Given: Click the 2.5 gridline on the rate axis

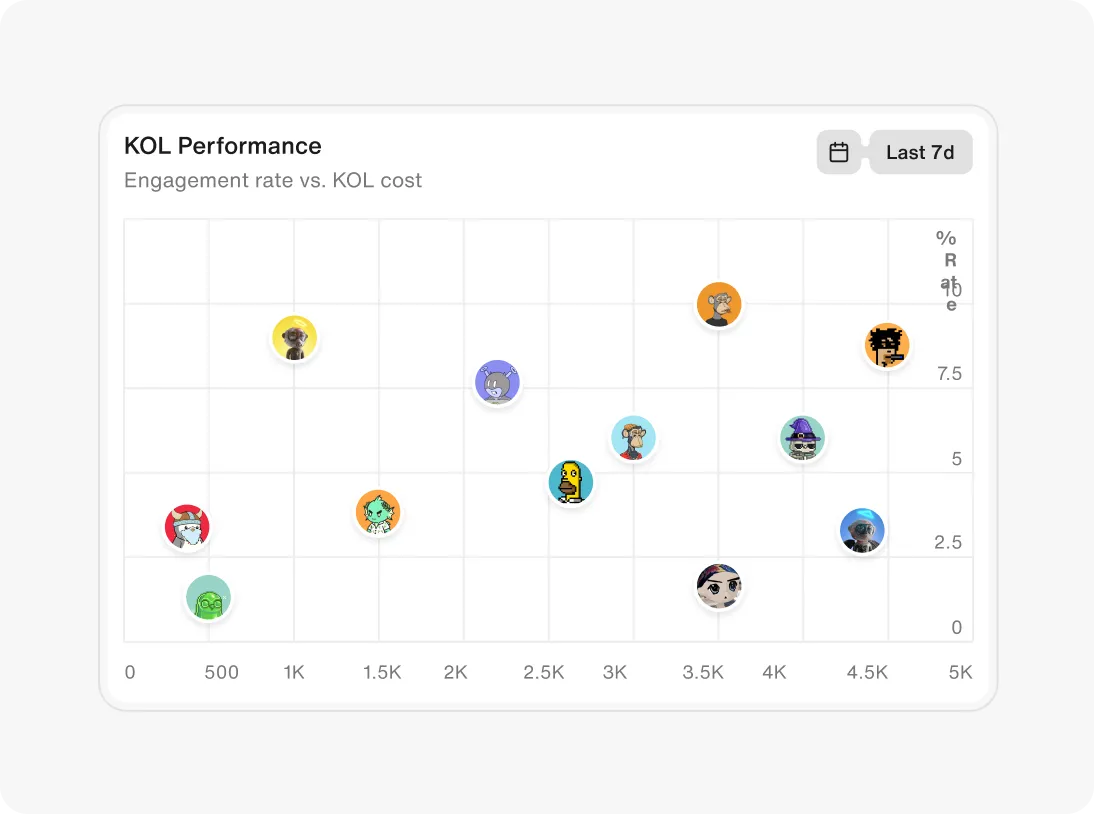Looking at the screenshot, I should (x=949, y=542).
